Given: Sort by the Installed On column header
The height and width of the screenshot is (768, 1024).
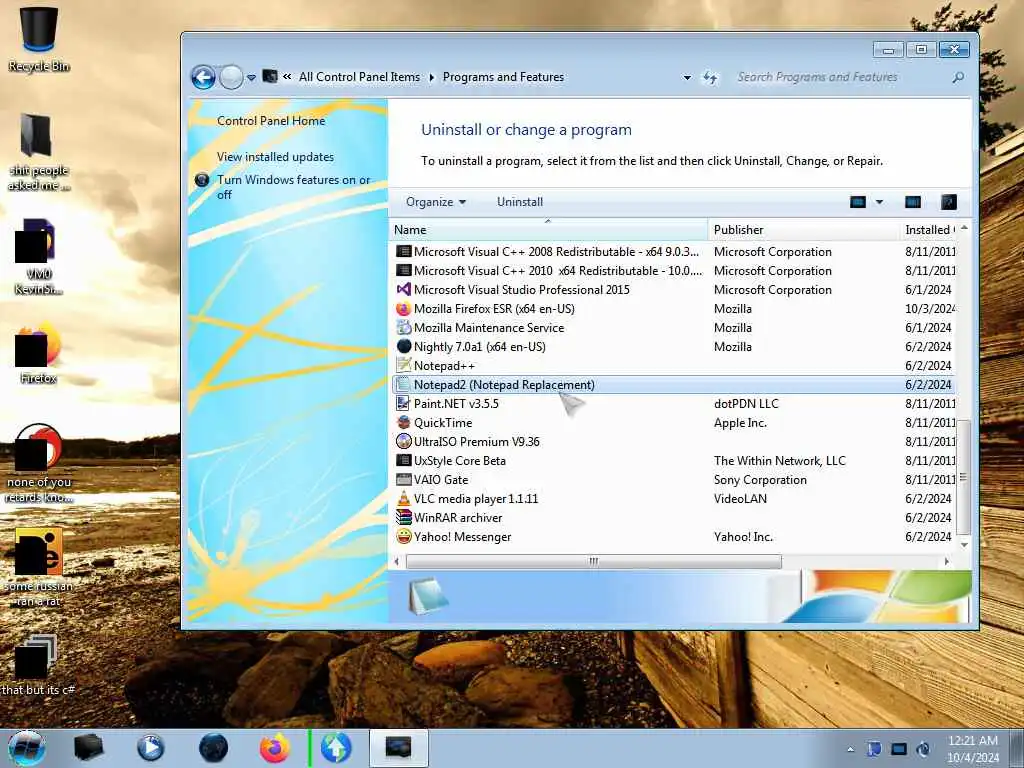Looking at the screenshot, I should click(928, 230).
